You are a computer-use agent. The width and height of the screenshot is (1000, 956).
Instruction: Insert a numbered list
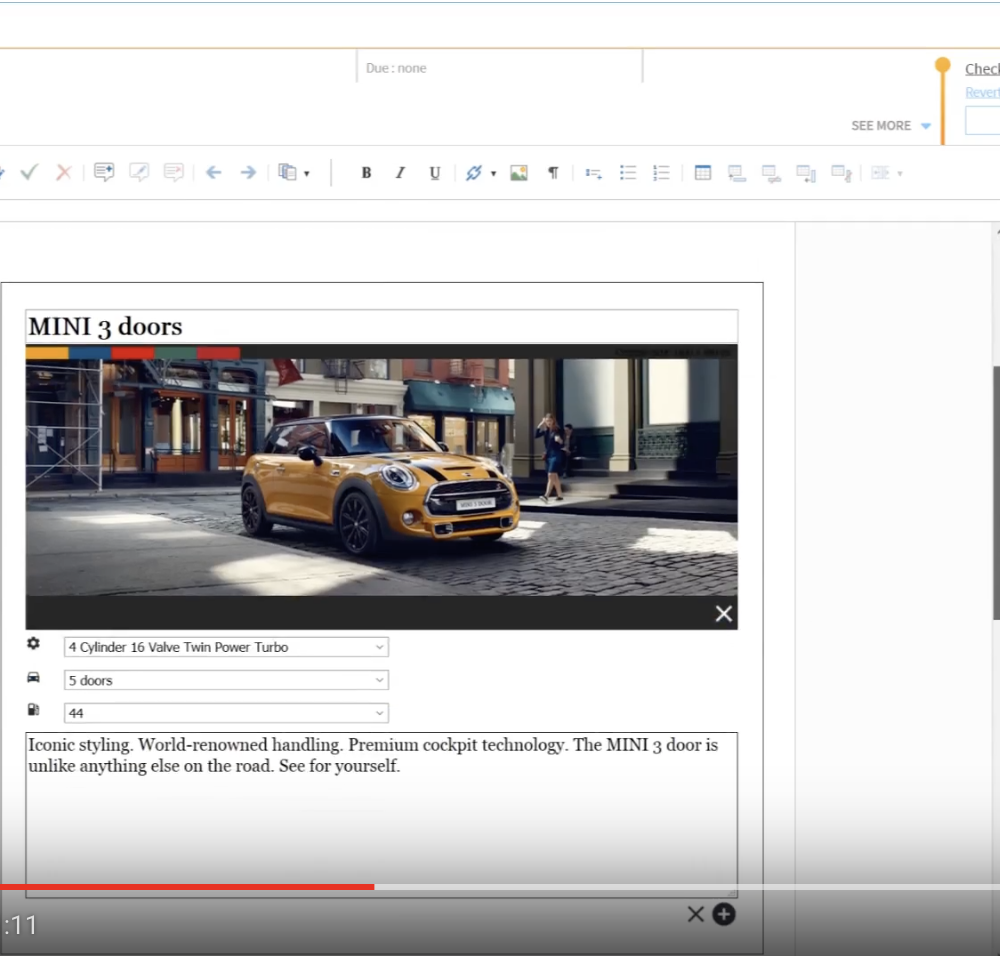click(661, 173)
